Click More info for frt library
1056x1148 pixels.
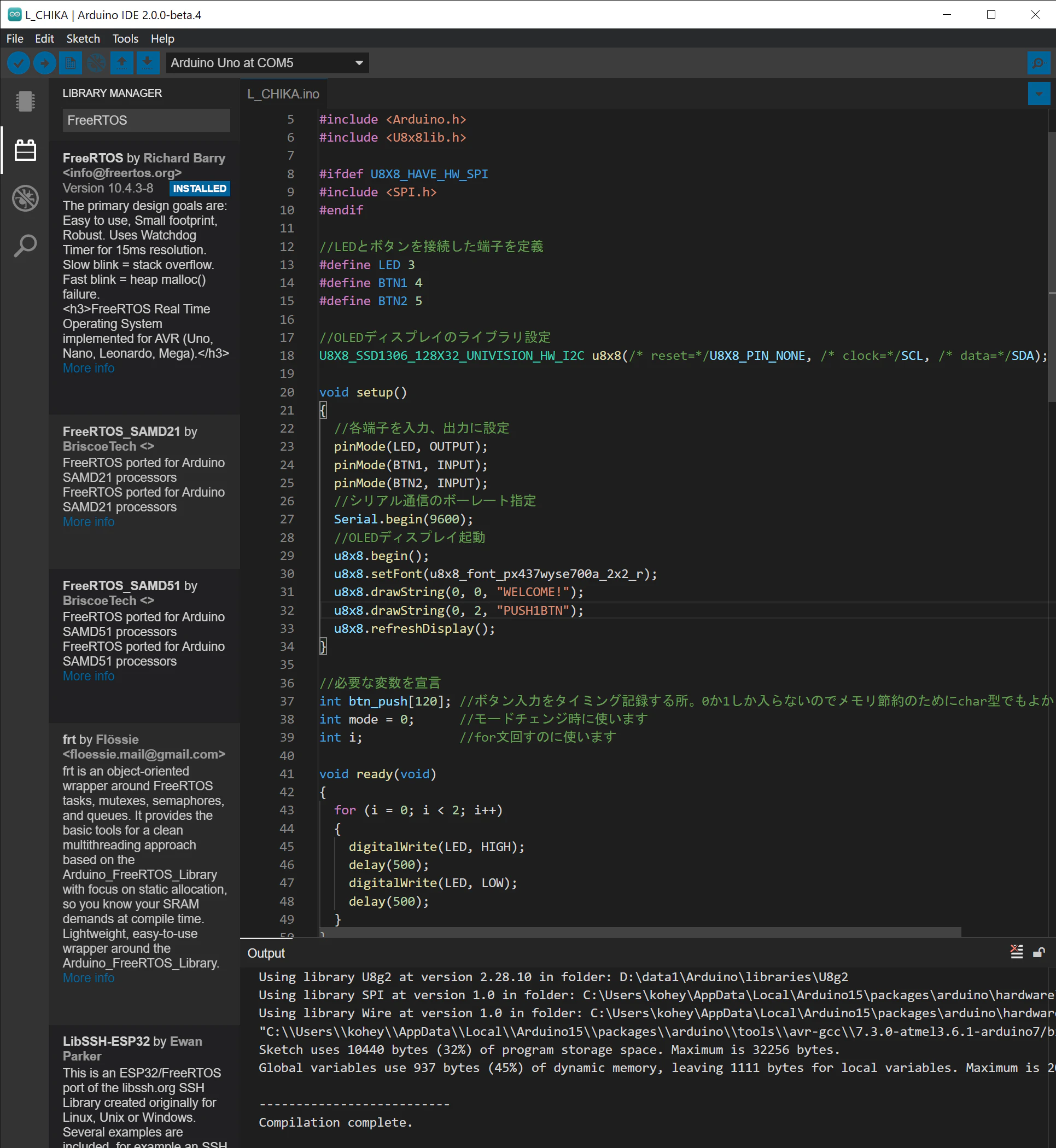point(89,978)
